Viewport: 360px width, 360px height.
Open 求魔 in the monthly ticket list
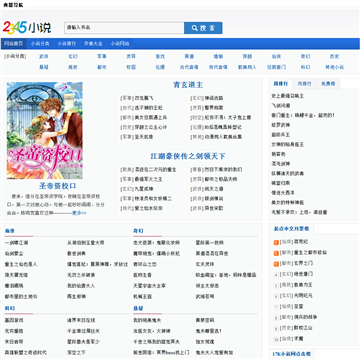coord(298,339)
